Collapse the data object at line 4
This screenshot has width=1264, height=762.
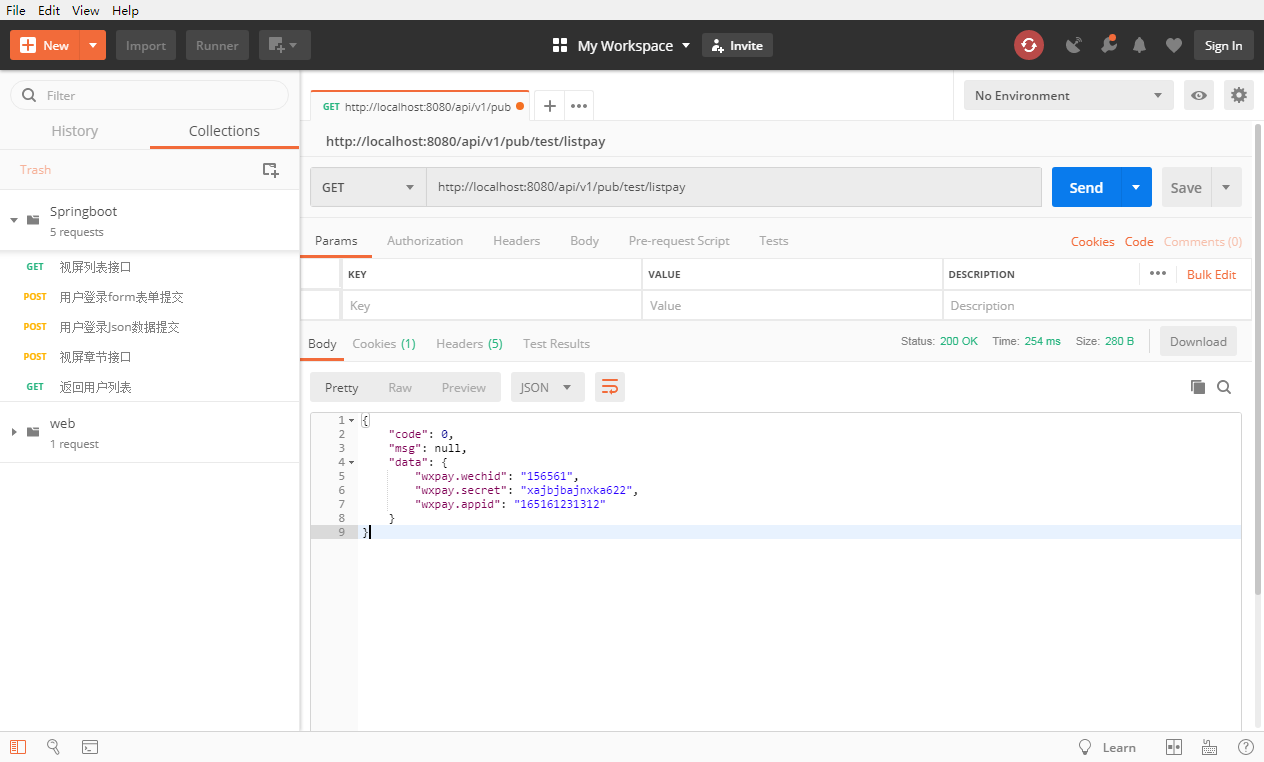(351, 462)
